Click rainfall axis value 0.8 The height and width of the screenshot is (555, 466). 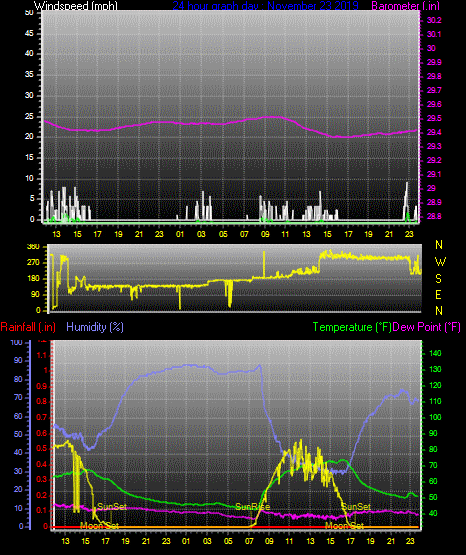pos(42,402)
